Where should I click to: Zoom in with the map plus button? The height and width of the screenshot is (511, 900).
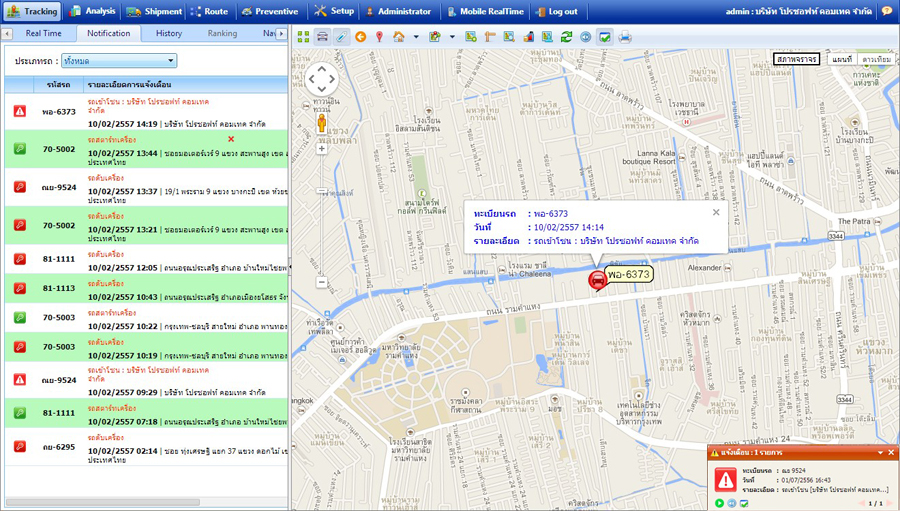click(322, 148)
